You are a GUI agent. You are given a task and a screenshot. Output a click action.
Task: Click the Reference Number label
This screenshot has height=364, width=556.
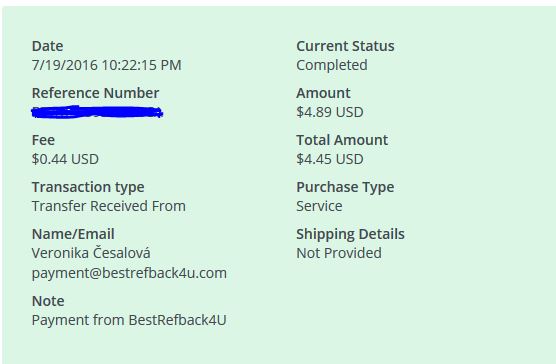95,93
